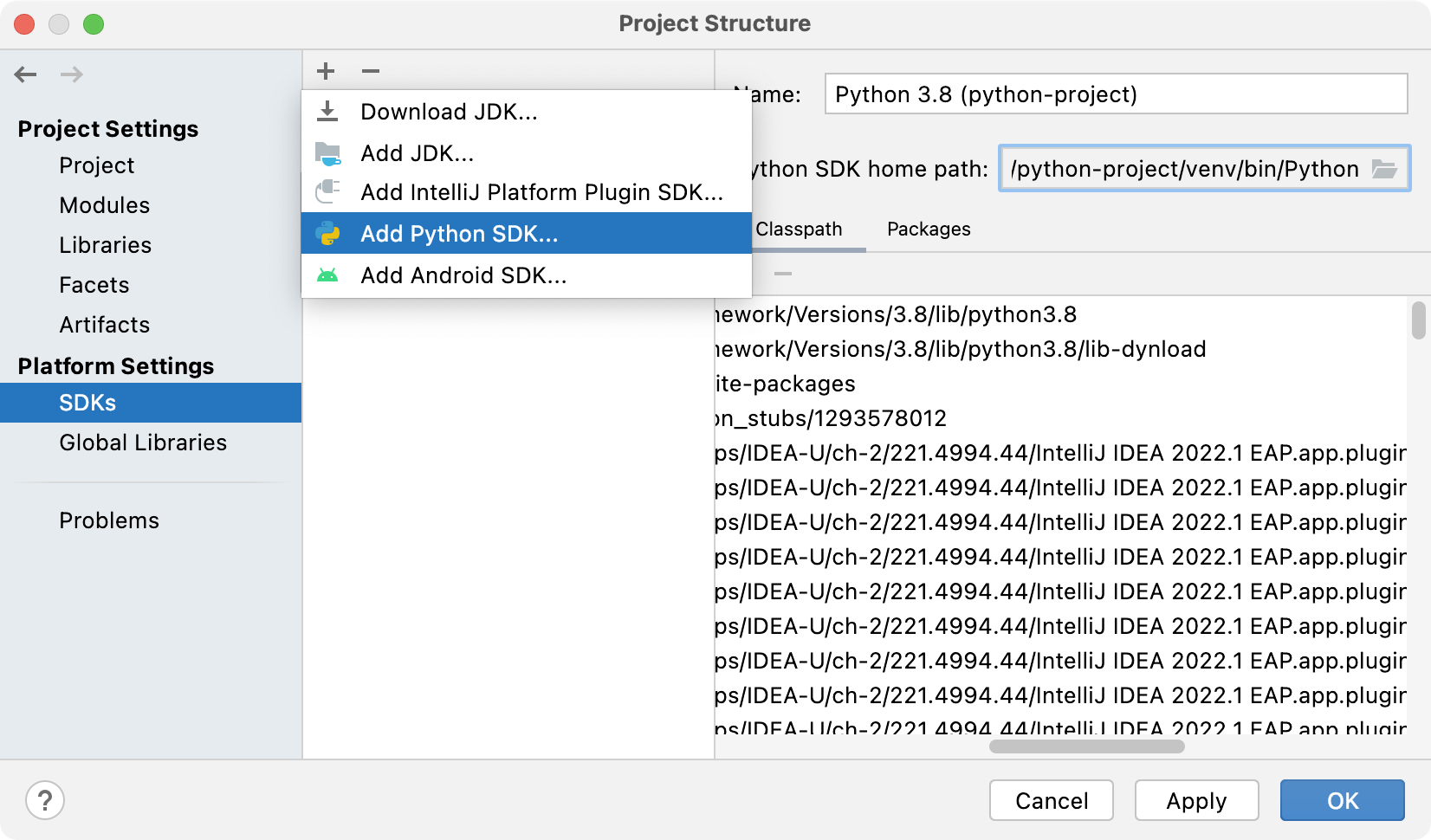Switch to the Packages tab
The width and height of the screenshot is (1431, 840).
928,229
